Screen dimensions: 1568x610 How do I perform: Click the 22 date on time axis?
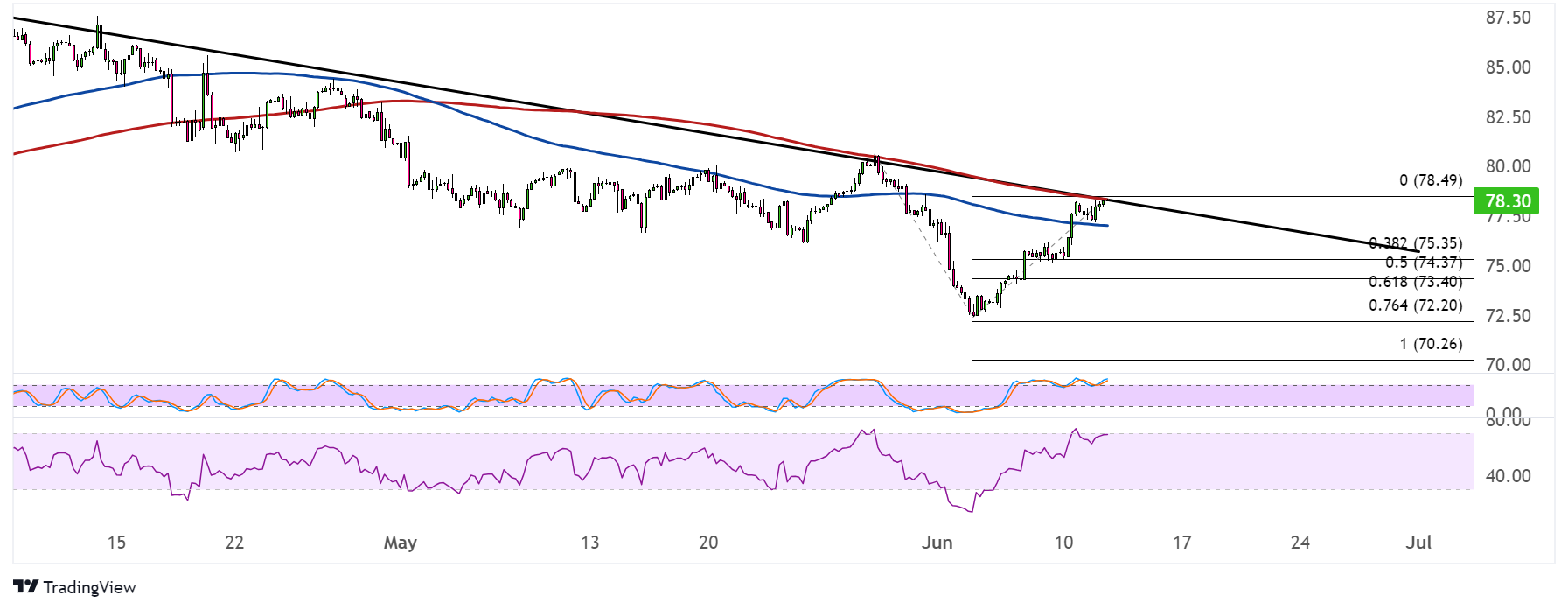pyautogui.click(x=234, y=543)
